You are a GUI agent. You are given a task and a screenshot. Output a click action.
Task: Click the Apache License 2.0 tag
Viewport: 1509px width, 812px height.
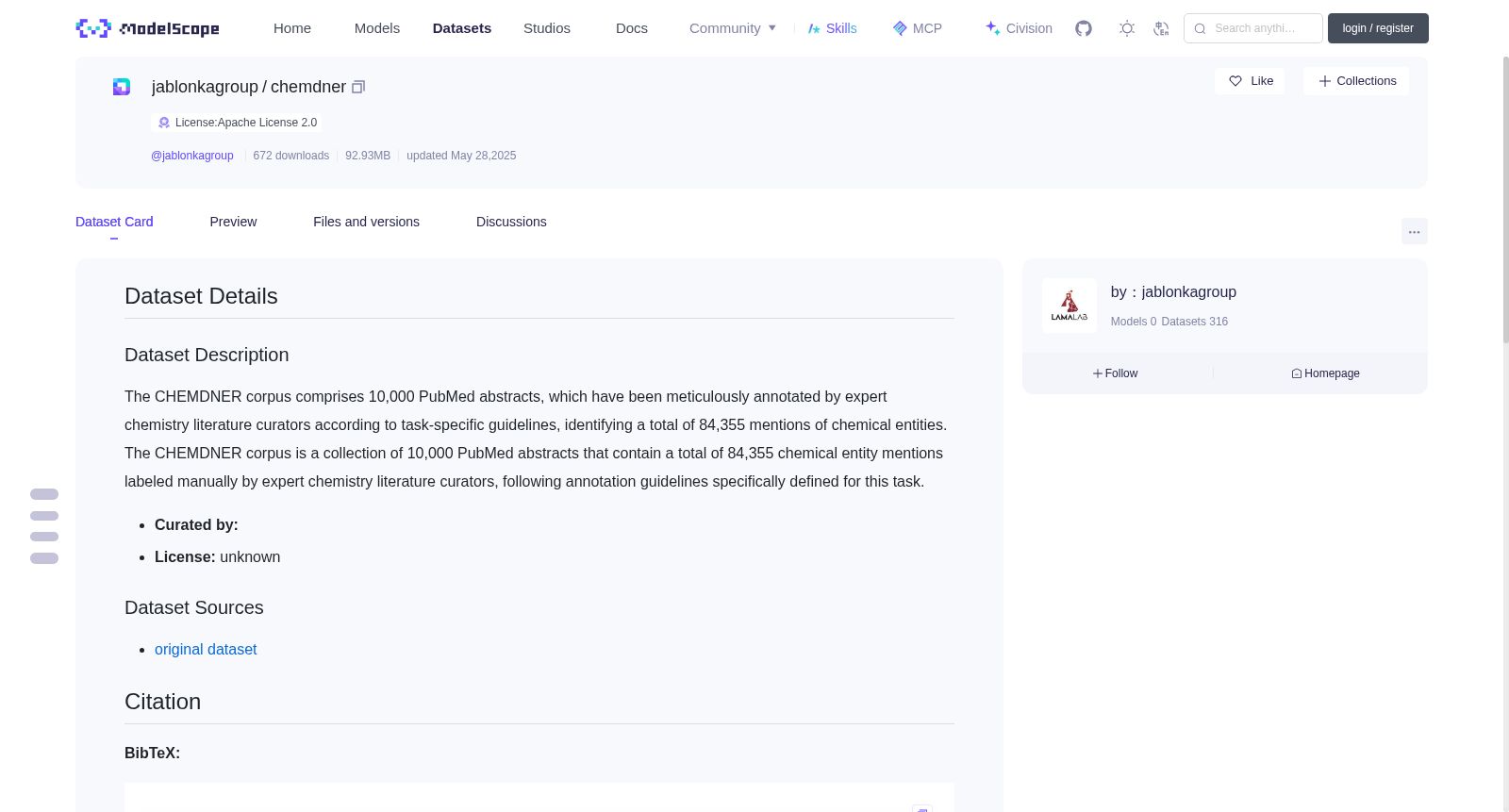tap(237, 123)
